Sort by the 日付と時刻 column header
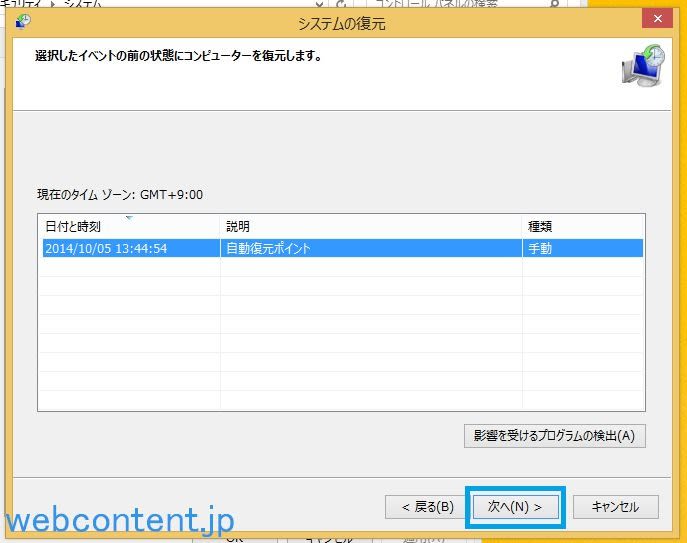This screenshot has width=687, height=543. tap(129, 227)
